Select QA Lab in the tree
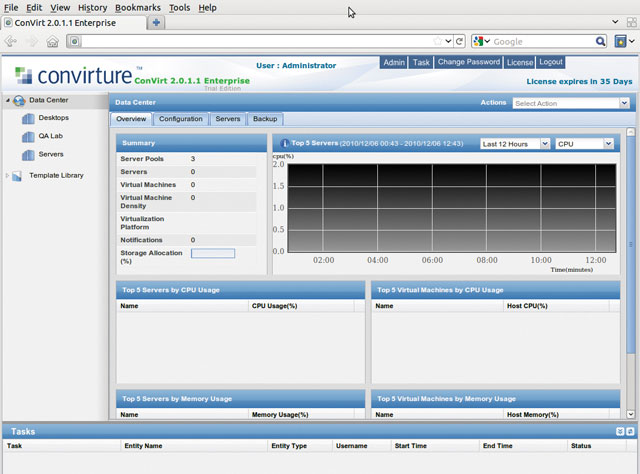Image resolution: width=640 pixels, height=474 pixels. point(51,136)
